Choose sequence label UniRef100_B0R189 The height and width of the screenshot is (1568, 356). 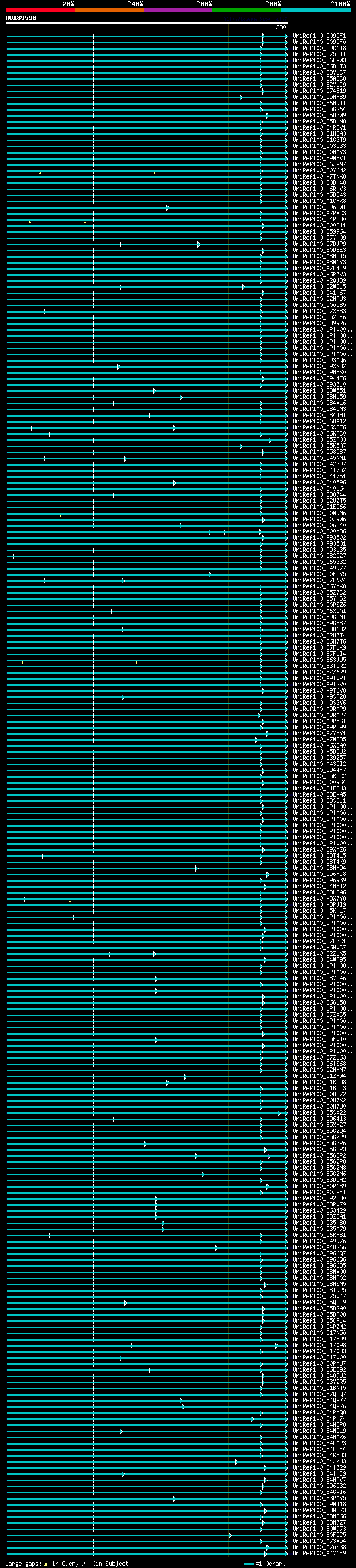click(x=319, y=1186)
